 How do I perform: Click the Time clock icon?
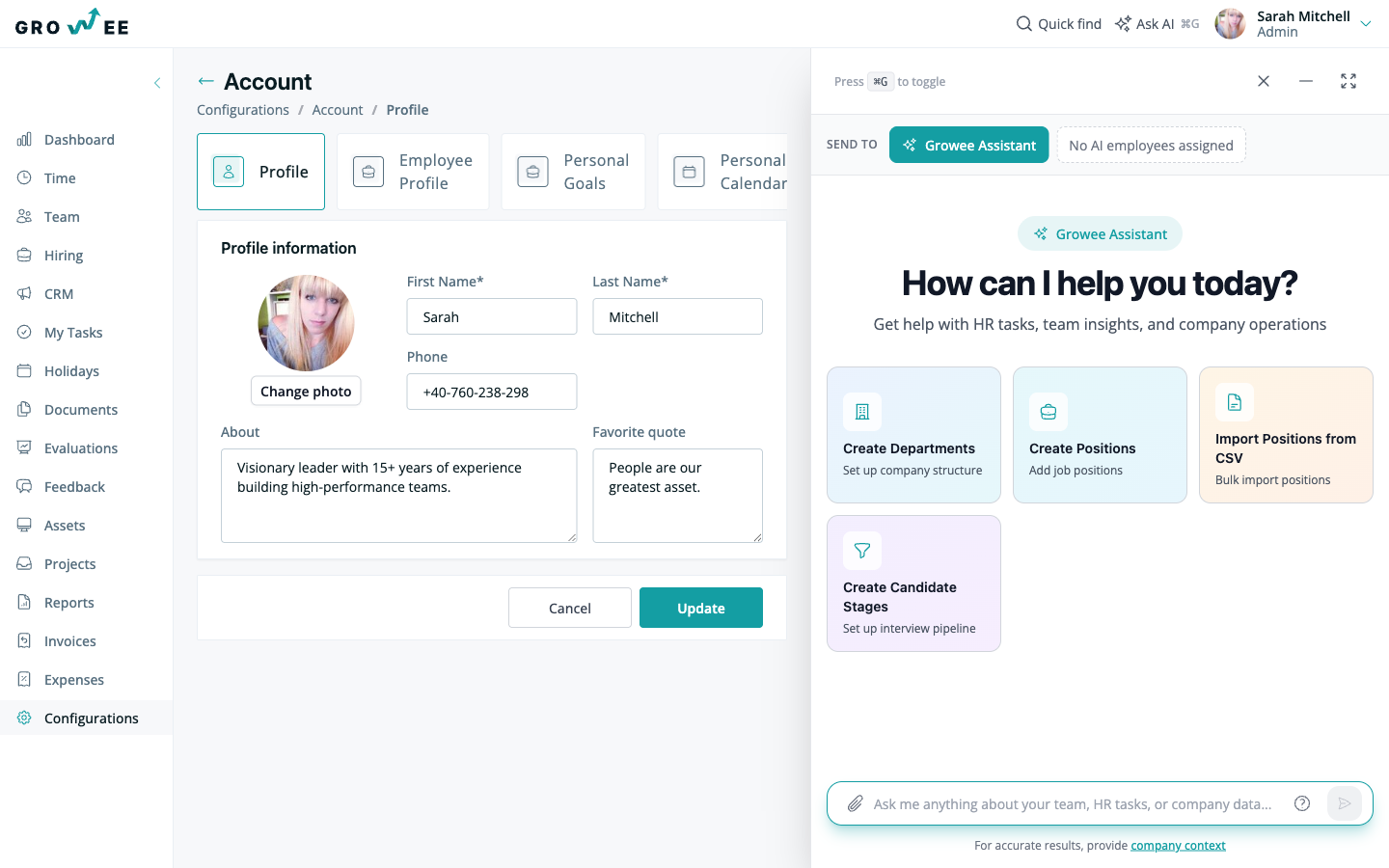tap(24, 178)
